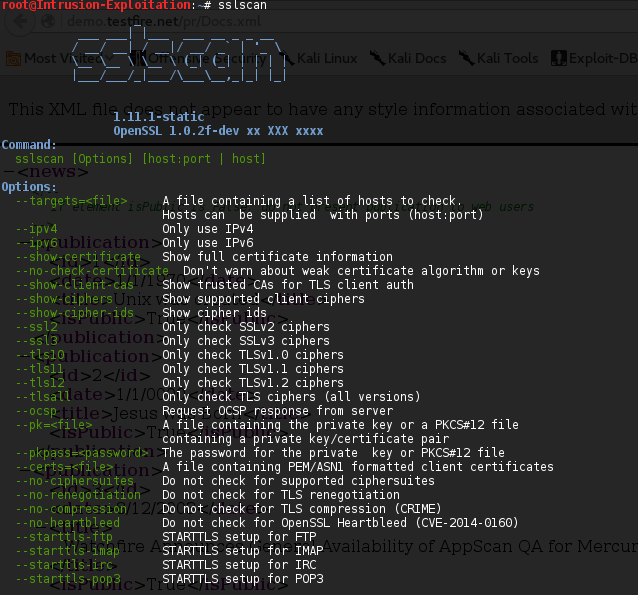
Task: Click 'Show full certificate information' description
Action: [x=277, y=257]
